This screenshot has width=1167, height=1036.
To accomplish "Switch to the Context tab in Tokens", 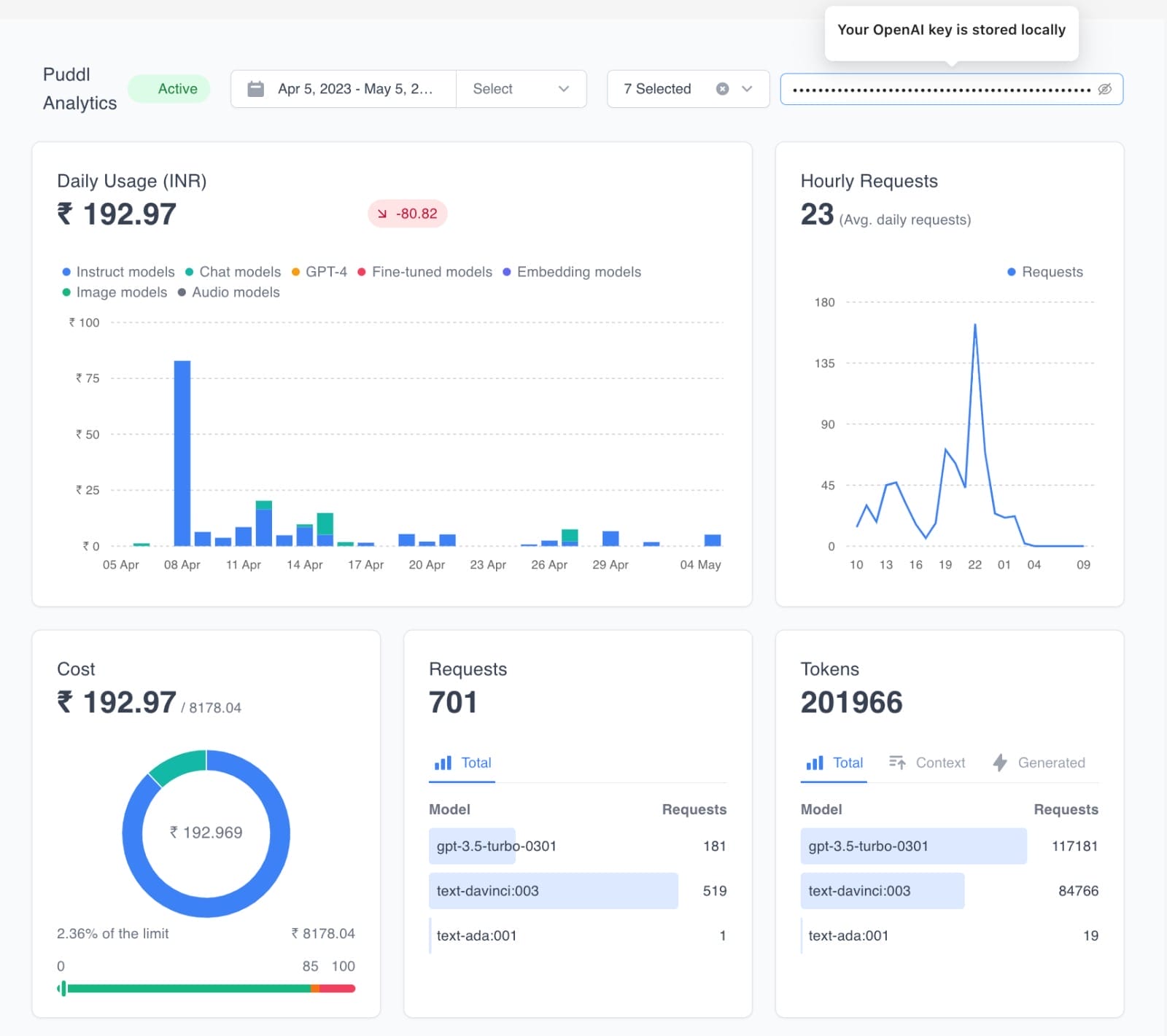I will tap(927, 763).
